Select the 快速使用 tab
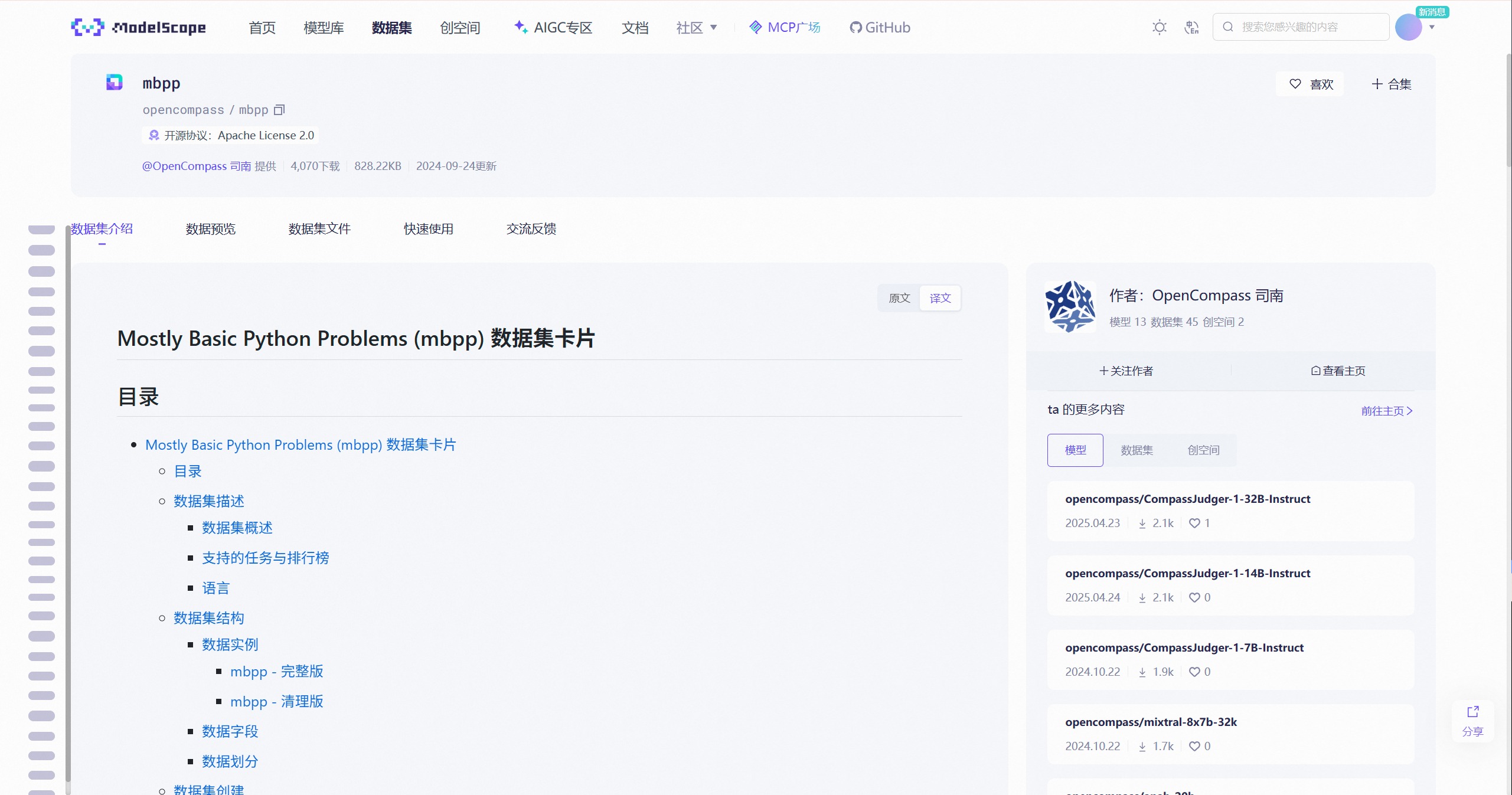The image size is (1512, 795). 429,229
